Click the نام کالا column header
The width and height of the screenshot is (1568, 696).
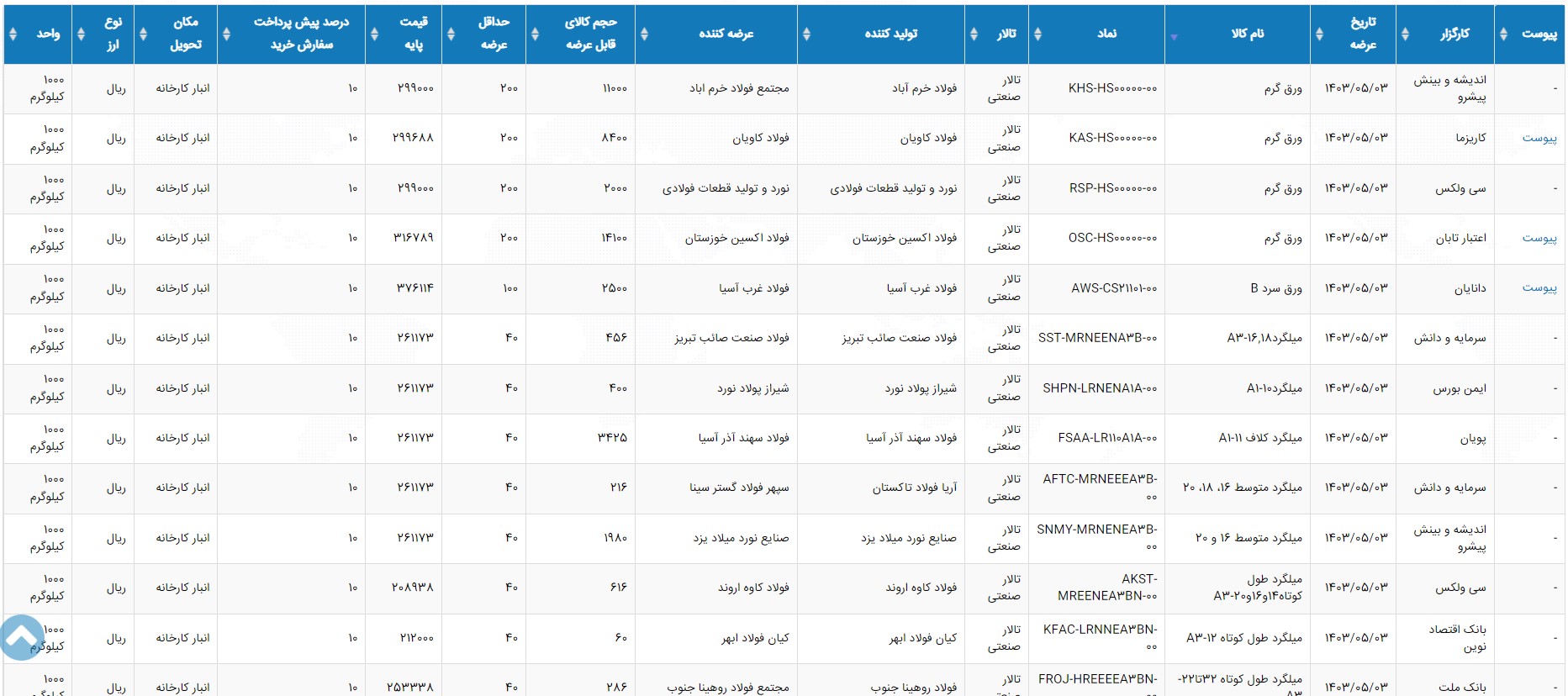click(1238, 34)
